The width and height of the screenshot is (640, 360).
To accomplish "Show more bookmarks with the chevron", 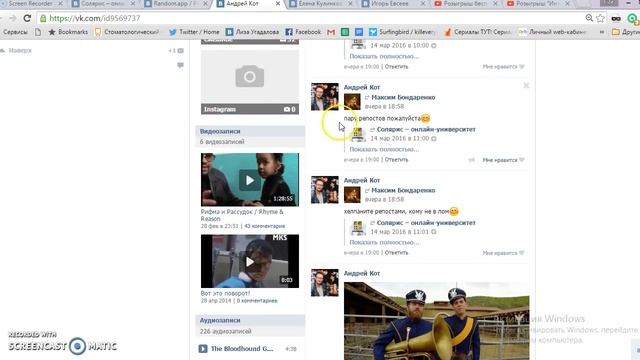I will pyautogui.click(x=602, y=32).
